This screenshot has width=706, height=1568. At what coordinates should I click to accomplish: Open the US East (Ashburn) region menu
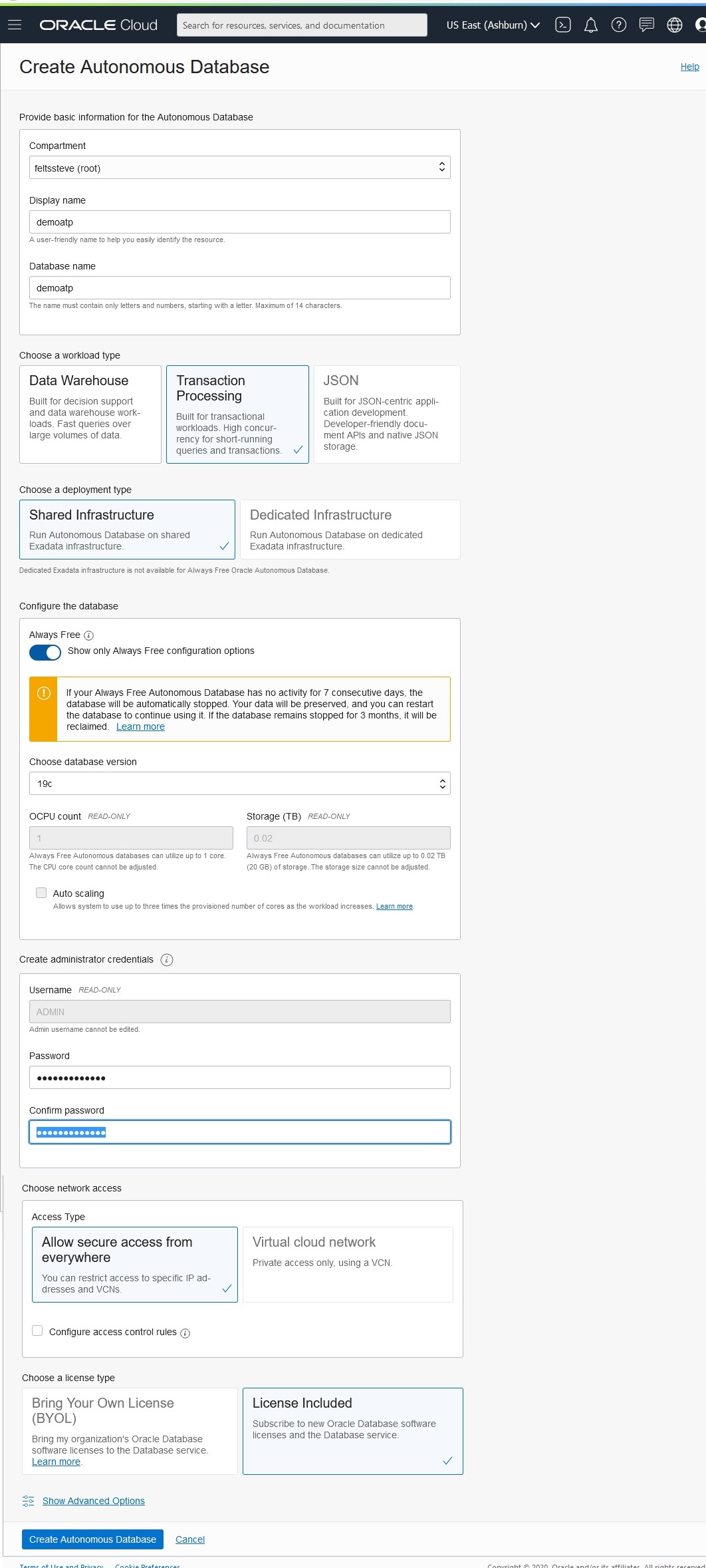coord(493,25)
